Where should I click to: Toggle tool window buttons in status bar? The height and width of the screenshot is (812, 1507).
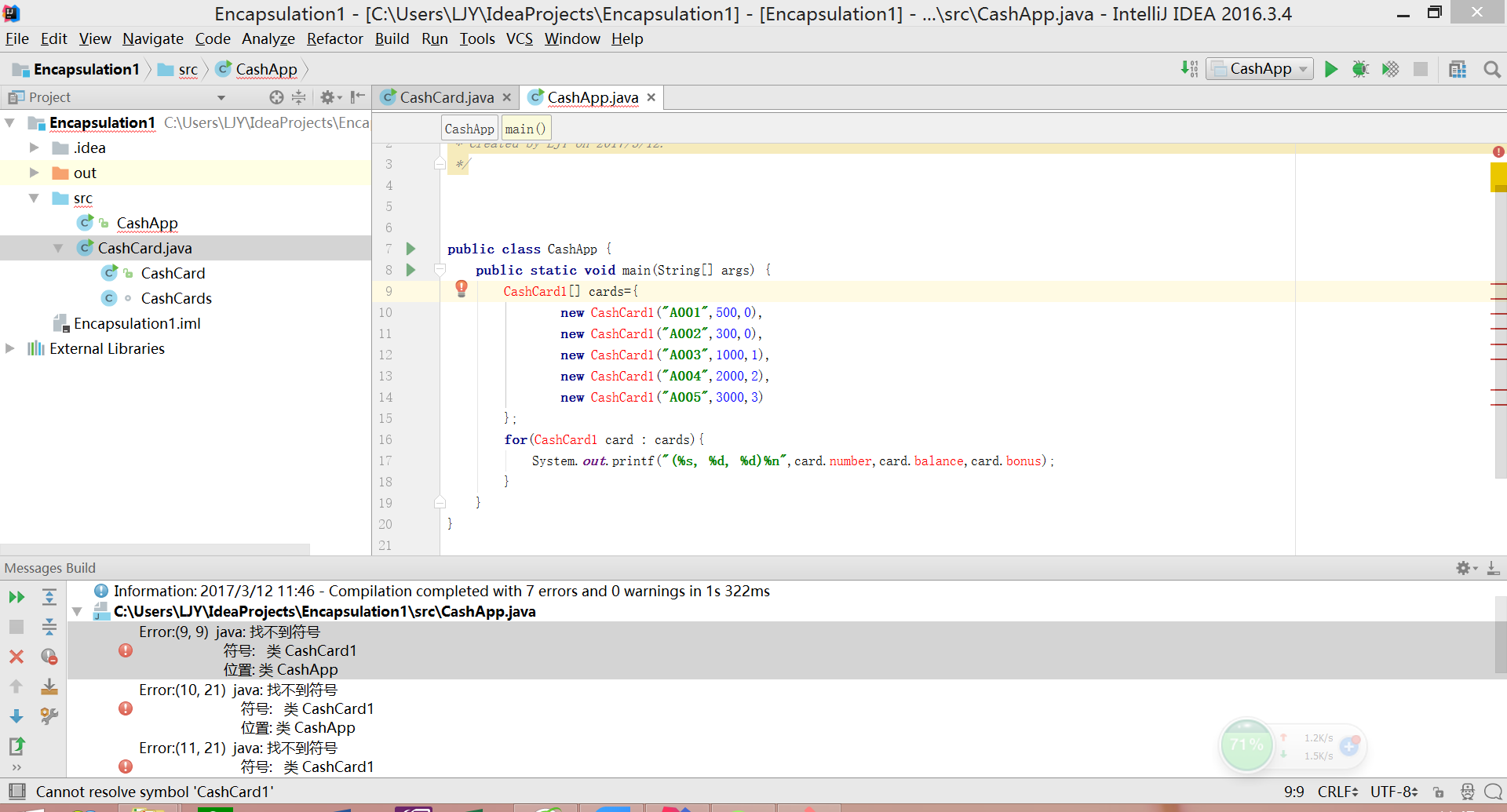17,791
